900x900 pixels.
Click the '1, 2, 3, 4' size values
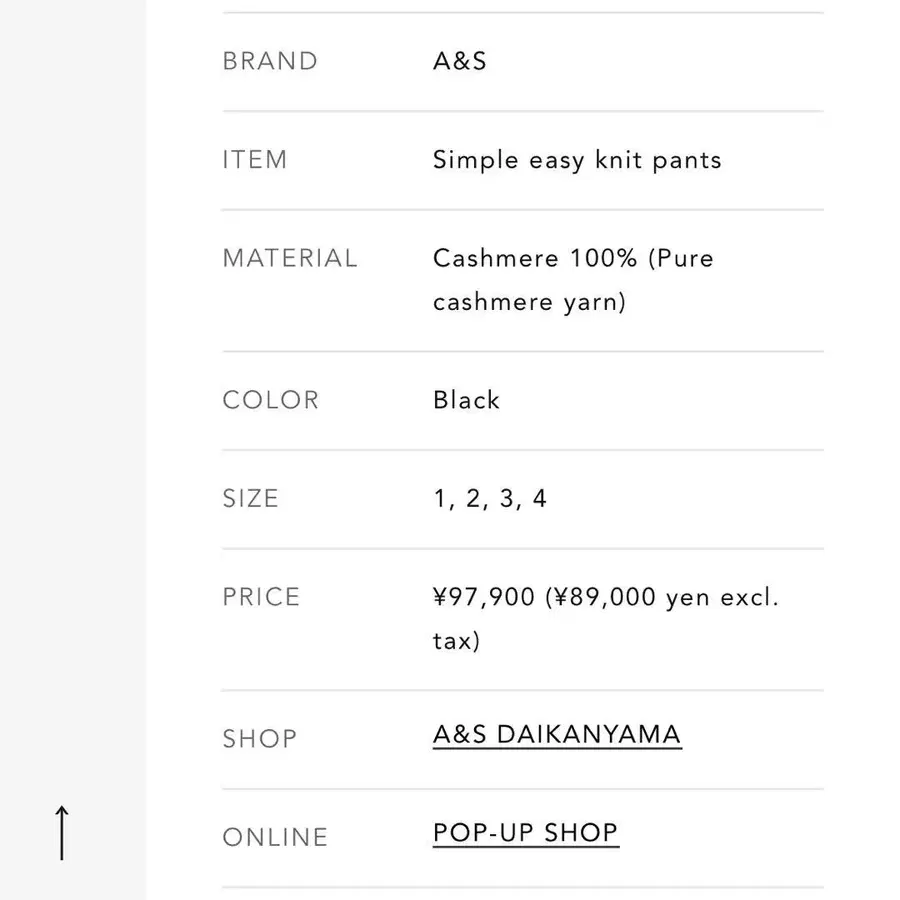490,499
